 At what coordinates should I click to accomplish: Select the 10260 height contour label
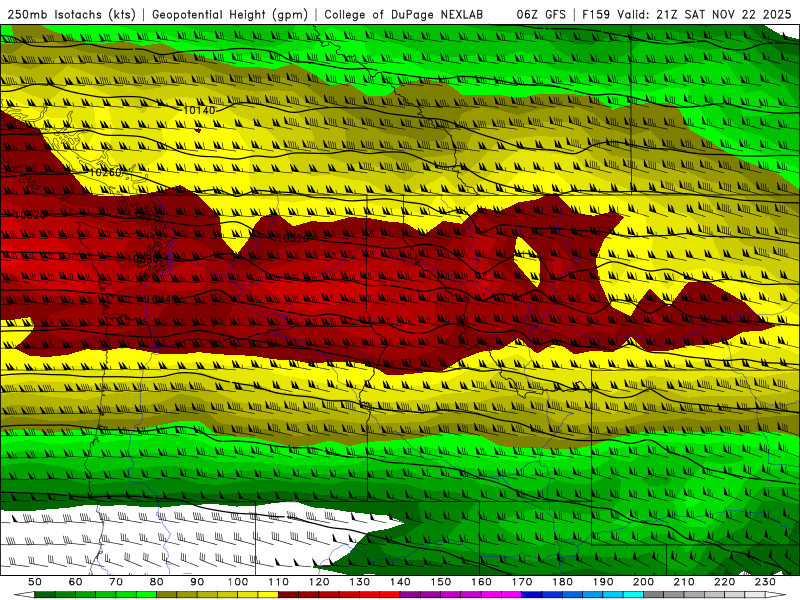point(106,172)
